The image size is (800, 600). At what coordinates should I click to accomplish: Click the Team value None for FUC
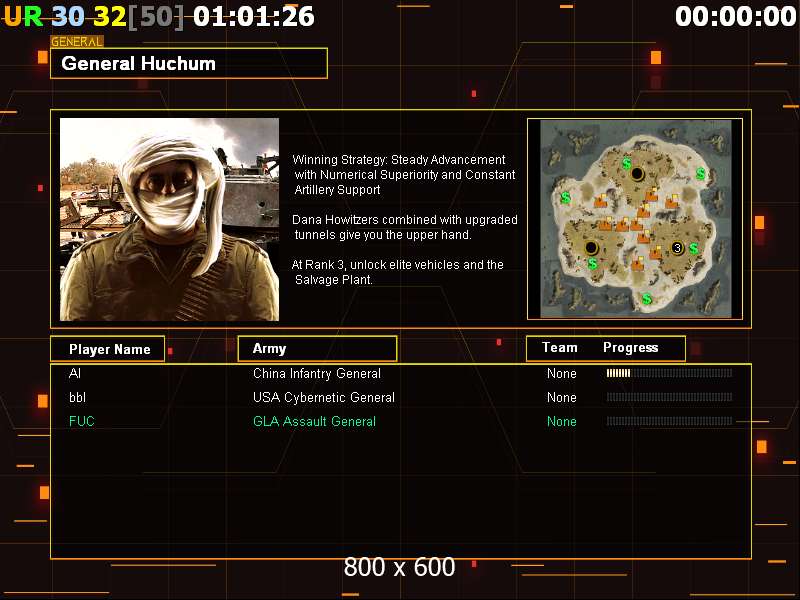(x=562, y=421)
